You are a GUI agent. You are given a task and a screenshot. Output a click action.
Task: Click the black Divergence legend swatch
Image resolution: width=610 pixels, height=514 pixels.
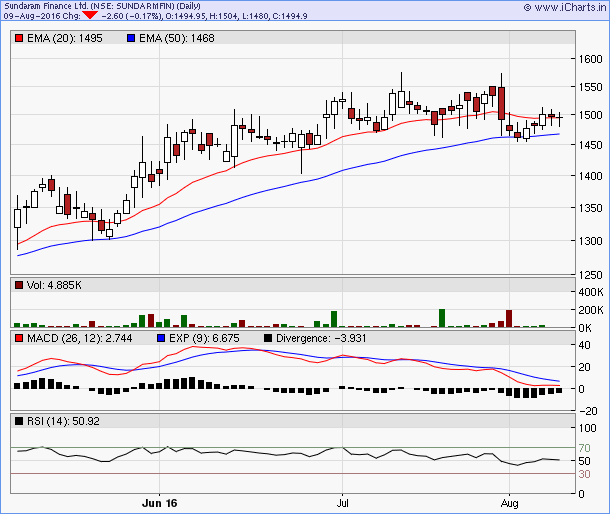click(268, 338)
